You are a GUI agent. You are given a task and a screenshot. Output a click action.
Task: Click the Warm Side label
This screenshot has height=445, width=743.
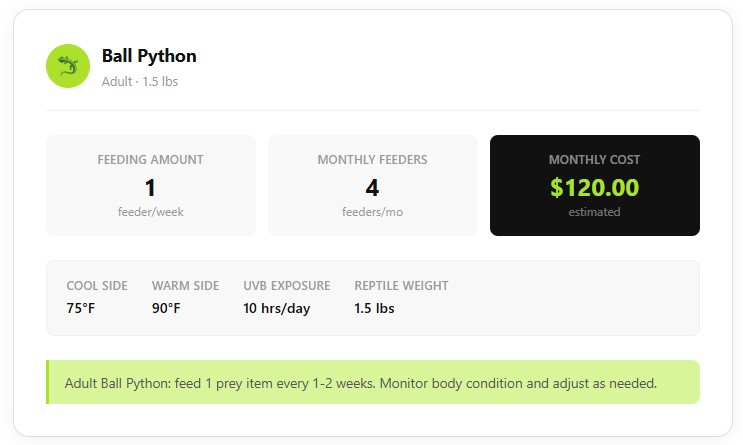[185, 286]
